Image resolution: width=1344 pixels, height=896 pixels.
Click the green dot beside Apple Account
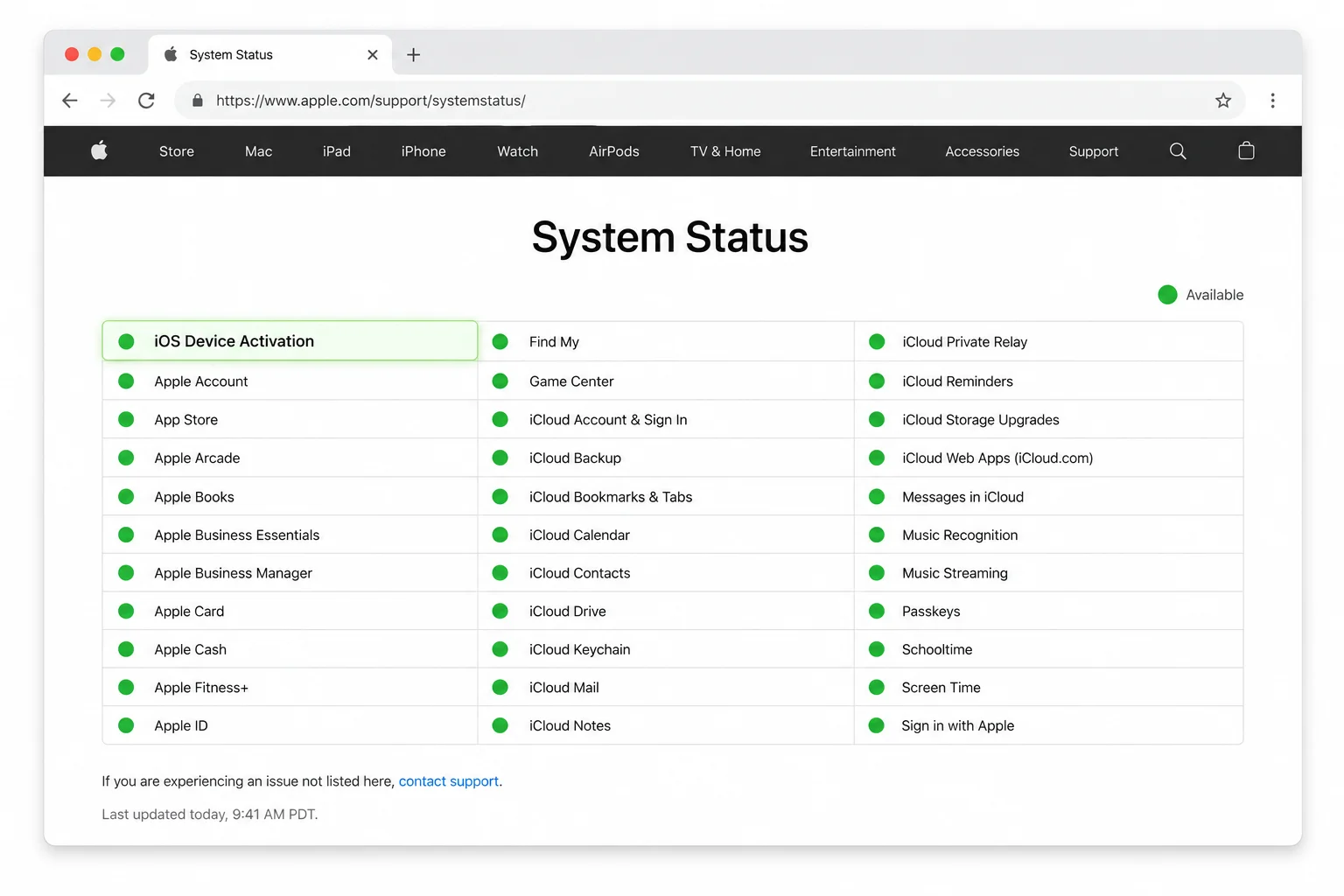[x=126, y=381]
